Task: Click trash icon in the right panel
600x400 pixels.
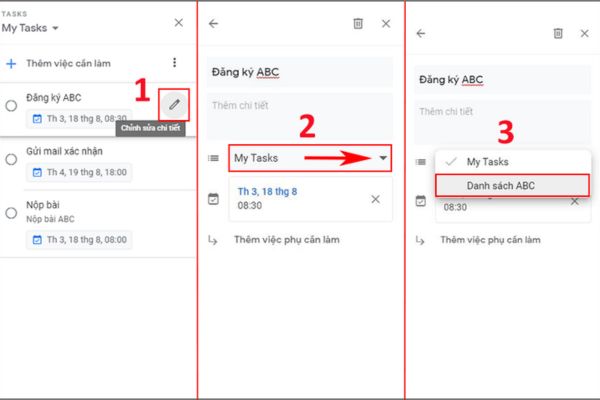Action: [x=558, y=34]
